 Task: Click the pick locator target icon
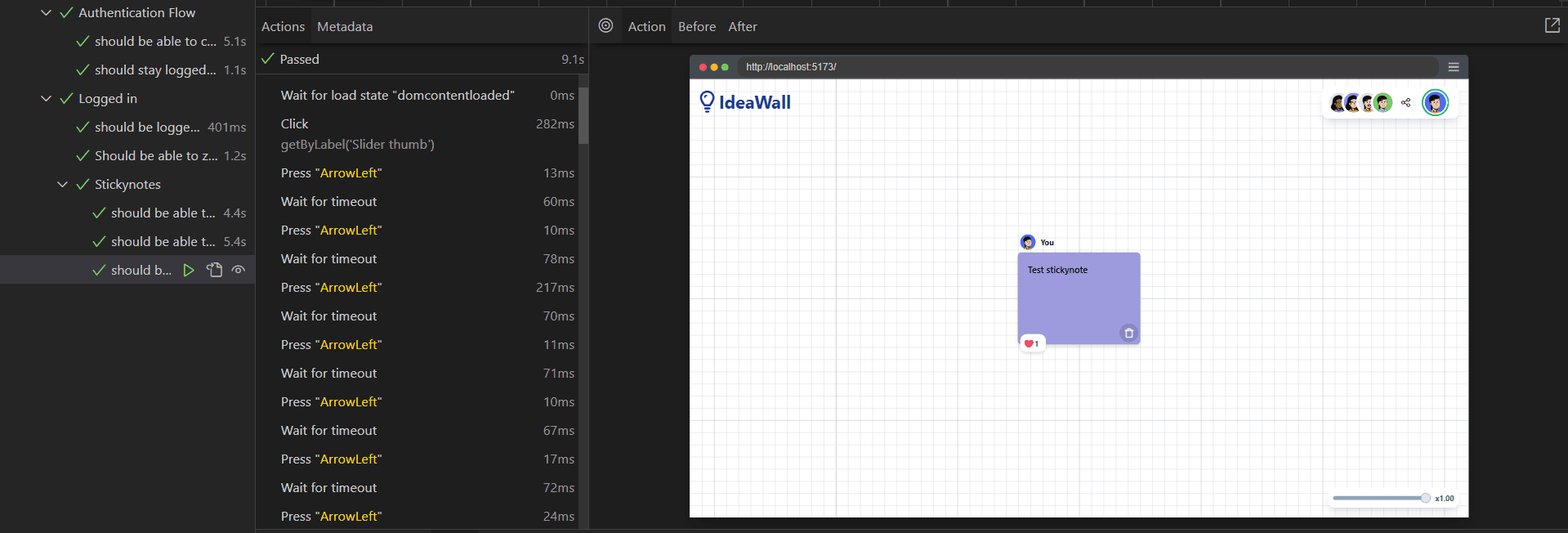[605, 26]
